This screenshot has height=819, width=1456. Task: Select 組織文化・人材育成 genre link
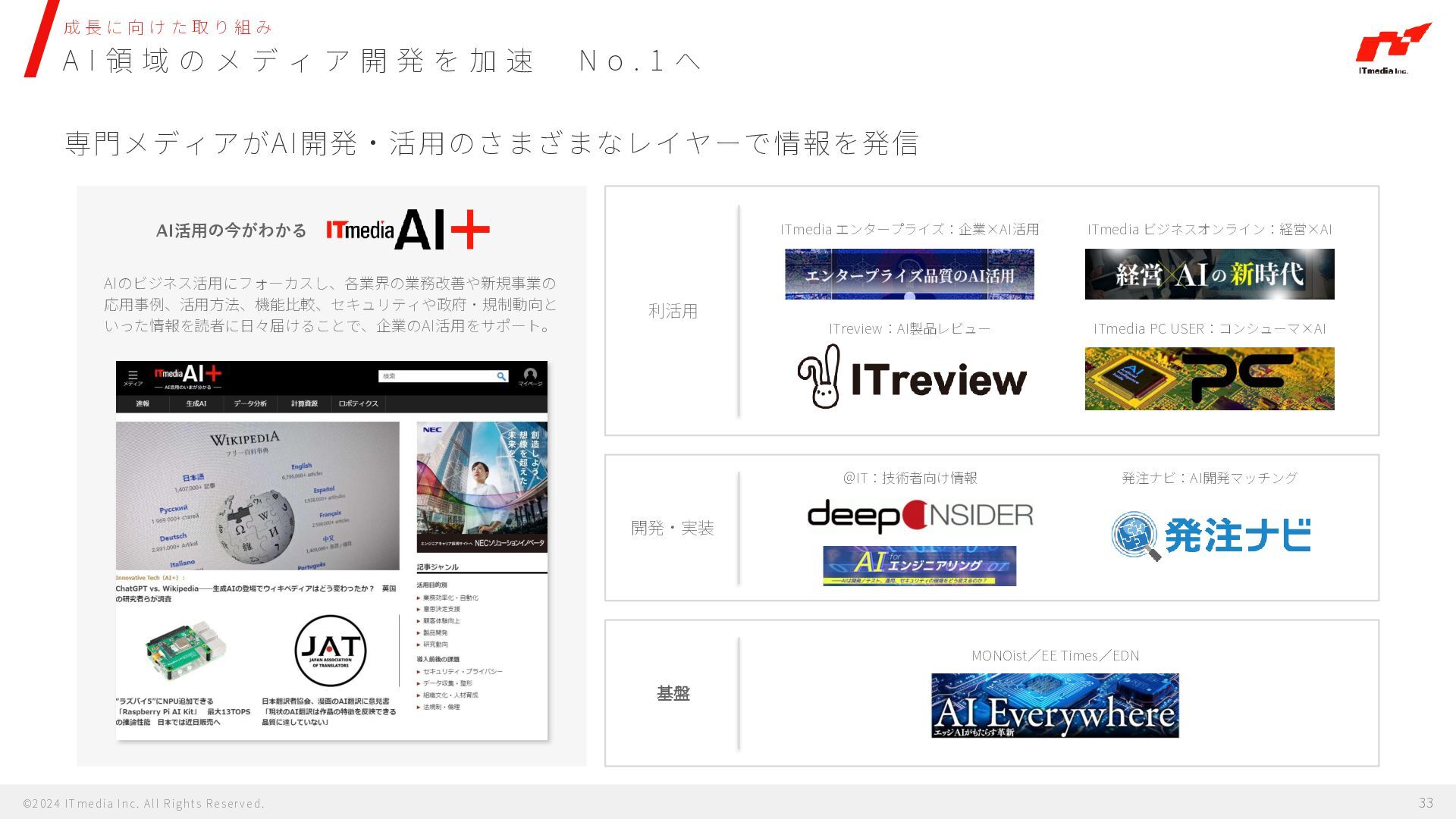(x=450, y=695)
